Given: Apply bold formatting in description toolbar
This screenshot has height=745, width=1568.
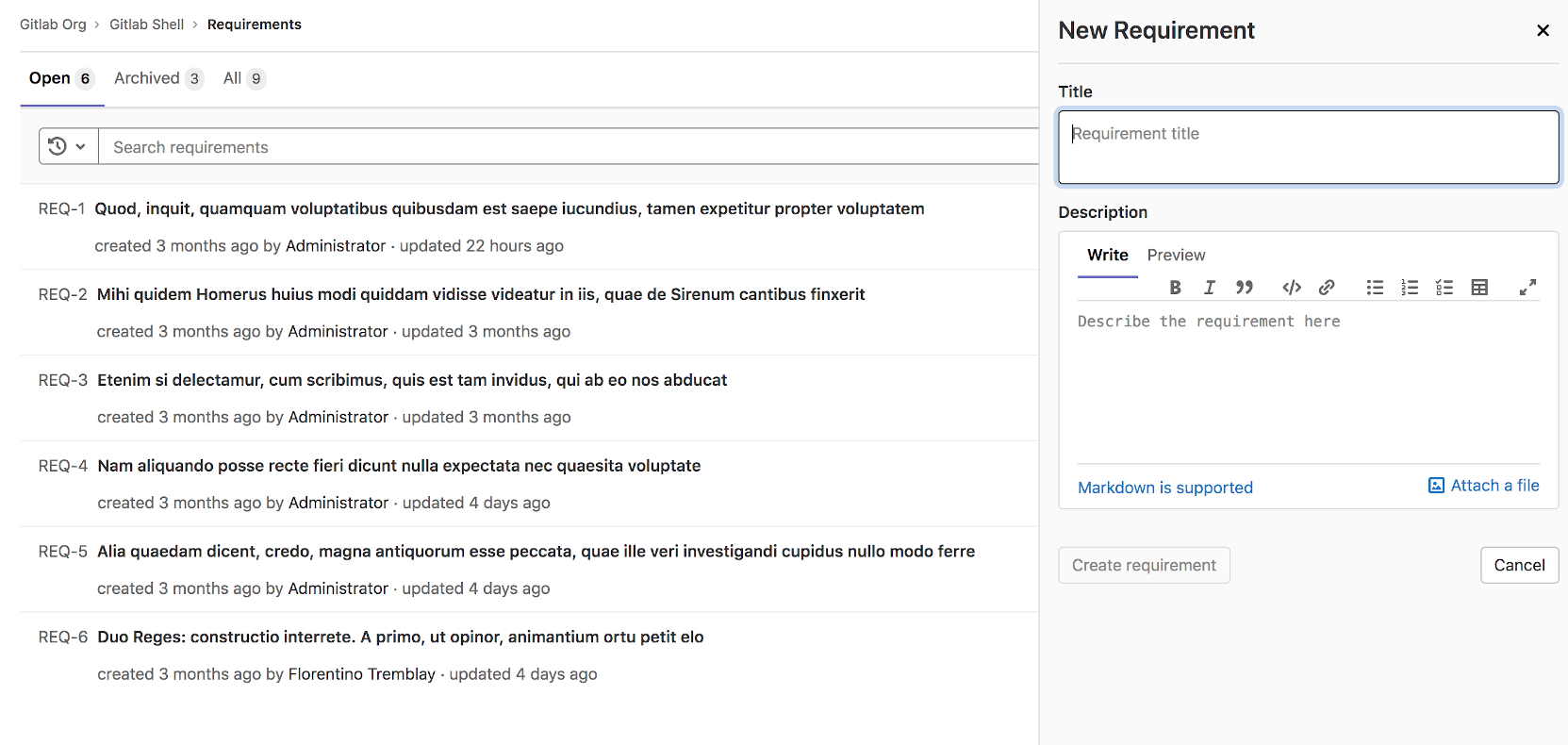Looking at the screenshot, I should (1175, 288).
